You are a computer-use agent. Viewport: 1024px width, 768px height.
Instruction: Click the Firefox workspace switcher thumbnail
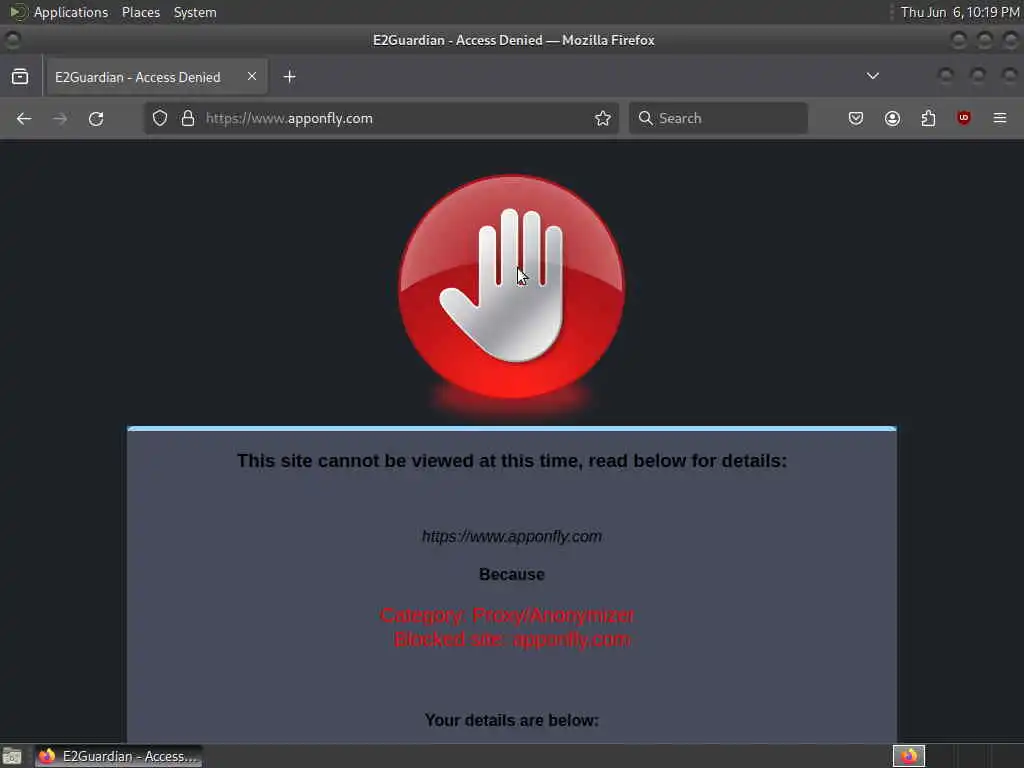click(x=909, y=756)
